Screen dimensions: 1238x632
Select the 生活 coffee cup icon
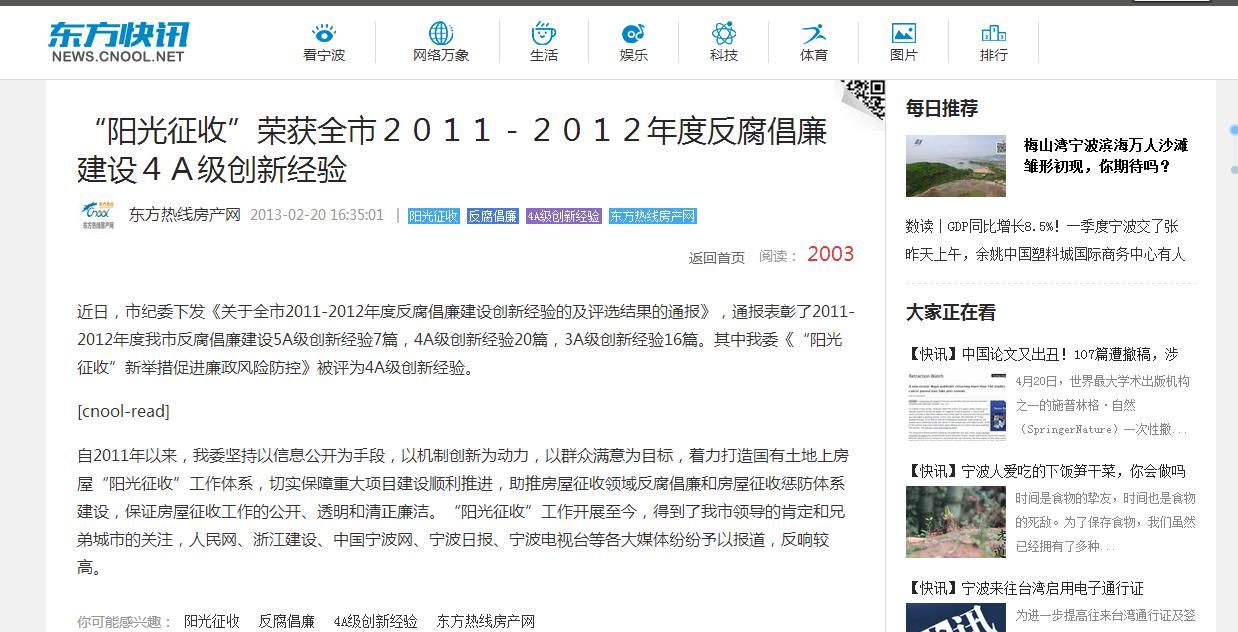click(x=543, y=34)
